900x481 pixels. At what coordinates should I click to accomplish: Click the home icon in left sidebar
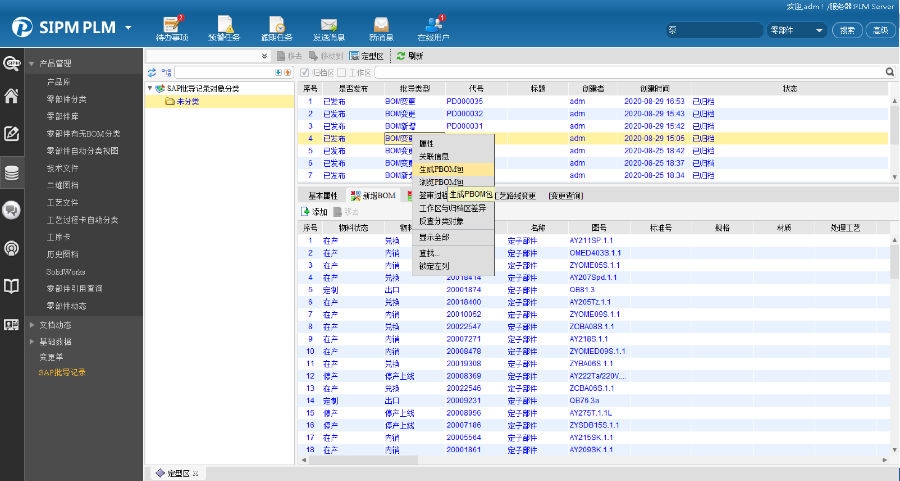tap(12, 97)
